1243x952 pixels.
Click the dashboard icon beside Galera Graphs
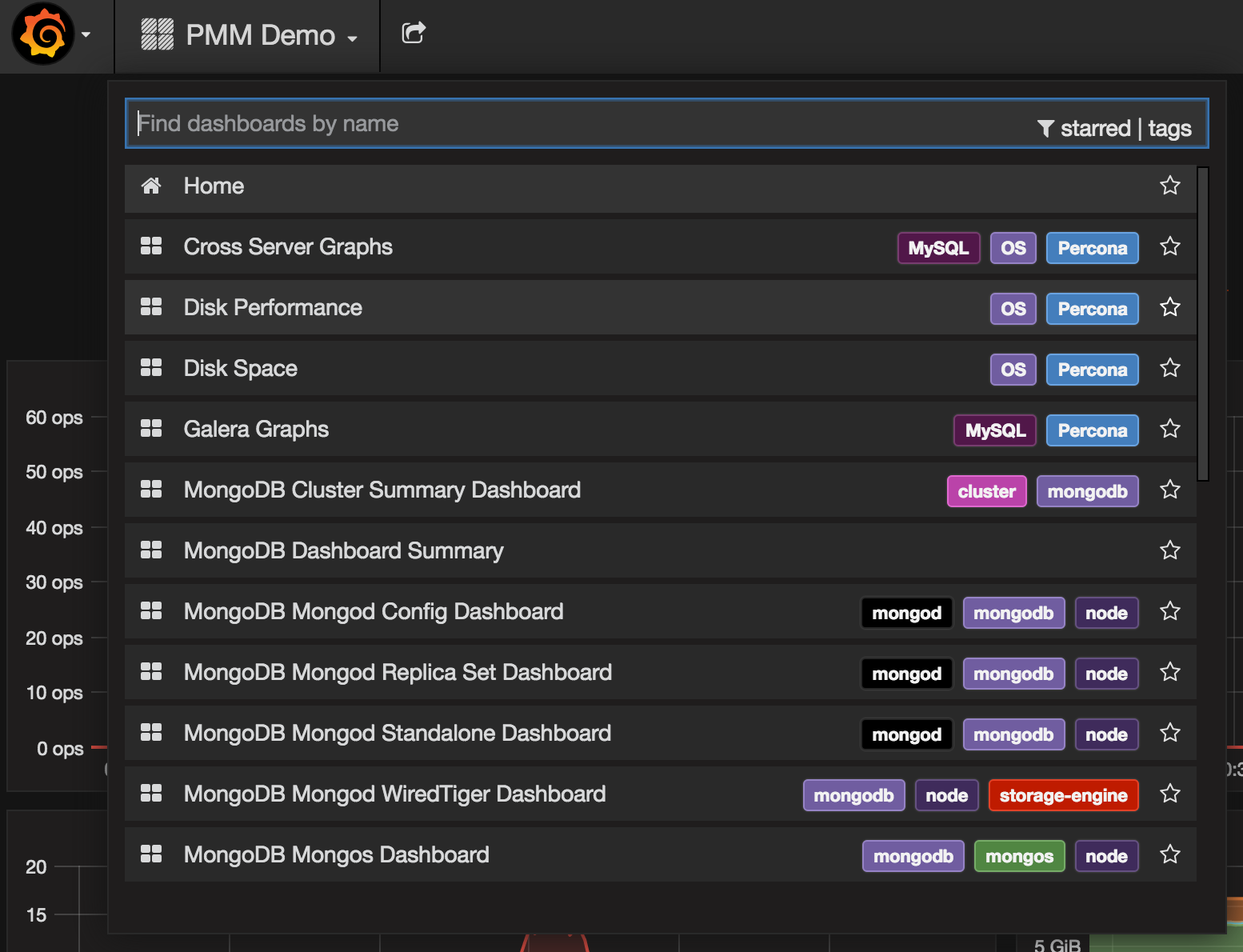[151, 429]
